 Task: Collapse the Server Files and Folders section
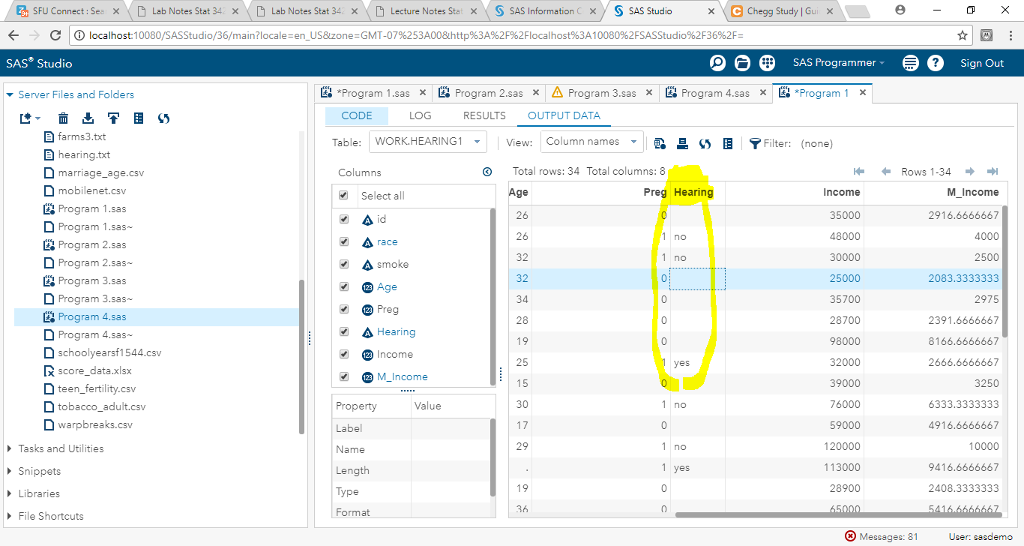tap(10, 95)
